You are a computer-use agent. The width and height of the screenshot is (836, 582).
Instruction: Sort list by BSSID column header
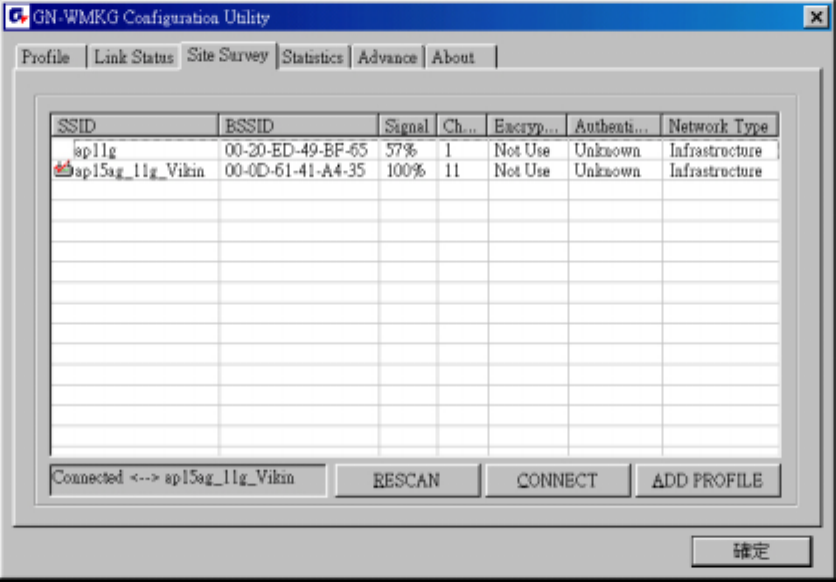coord(298,126)
